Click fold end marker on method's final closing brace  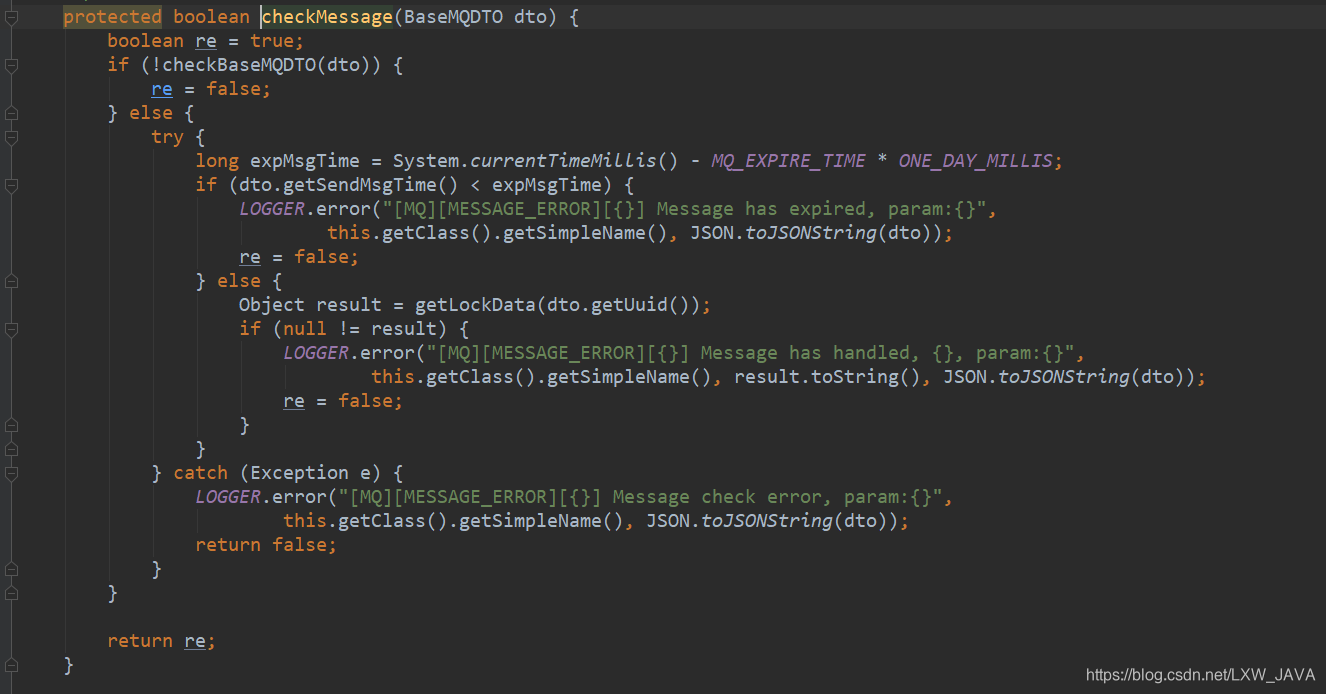11,665
